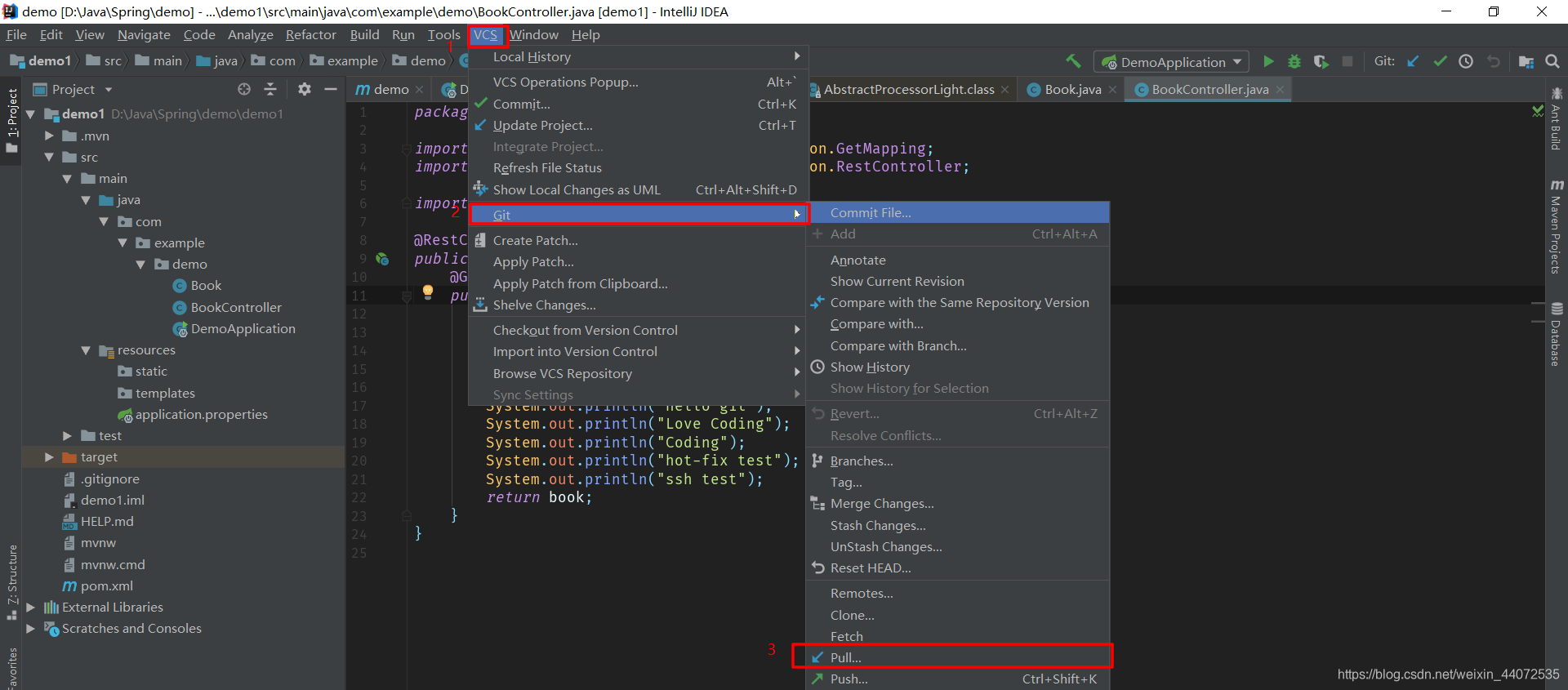The image size is (1568, 690).
Task: Open Search Everywhere magnifier icon
Action: click(x=1552, y=61)
